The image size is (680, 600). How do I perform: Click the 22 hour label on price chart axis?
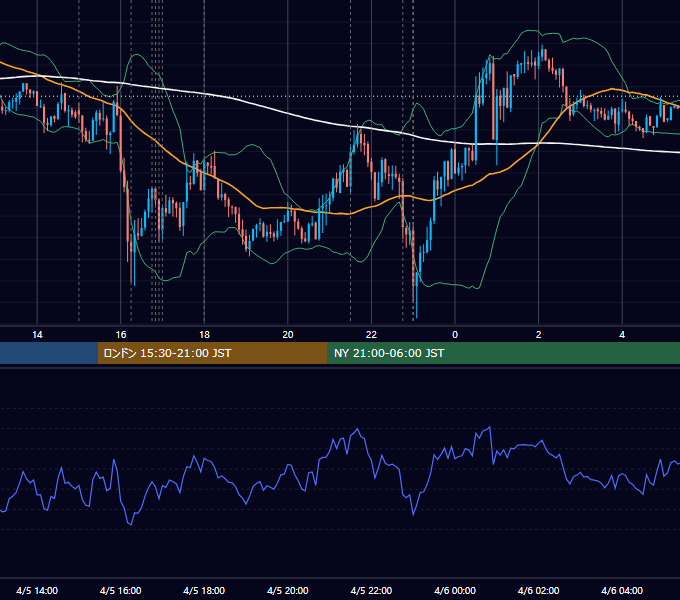point(371,335)
